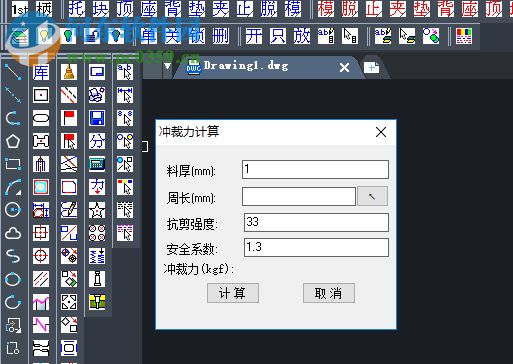
Task: Click the 删 delete layer icon
Action: [221, 36]
